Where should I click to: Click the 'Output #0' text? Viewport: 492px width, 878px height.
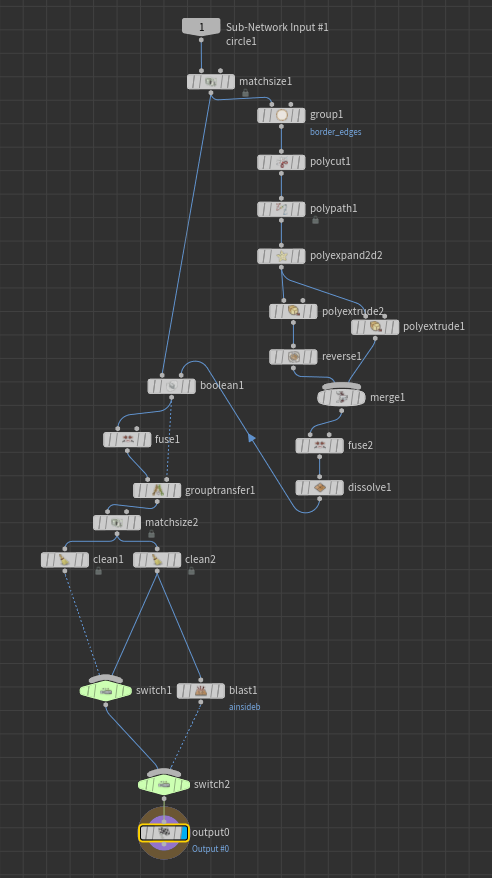pos(210,849)
